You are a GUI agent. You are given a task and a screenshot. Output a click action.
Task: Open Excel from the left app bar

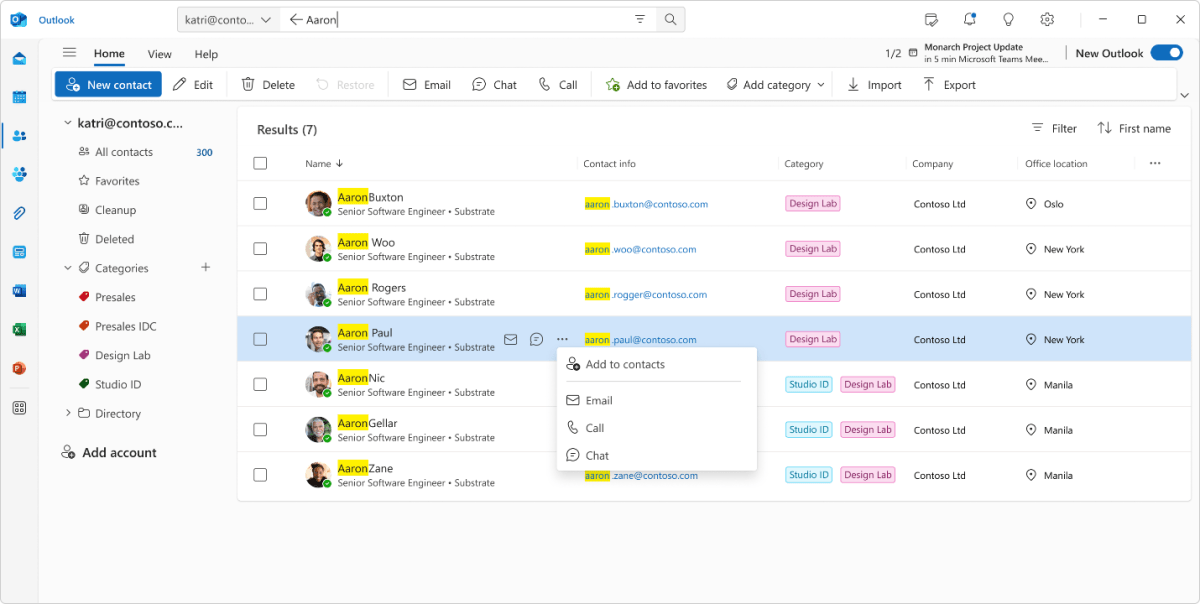(19, 329)
